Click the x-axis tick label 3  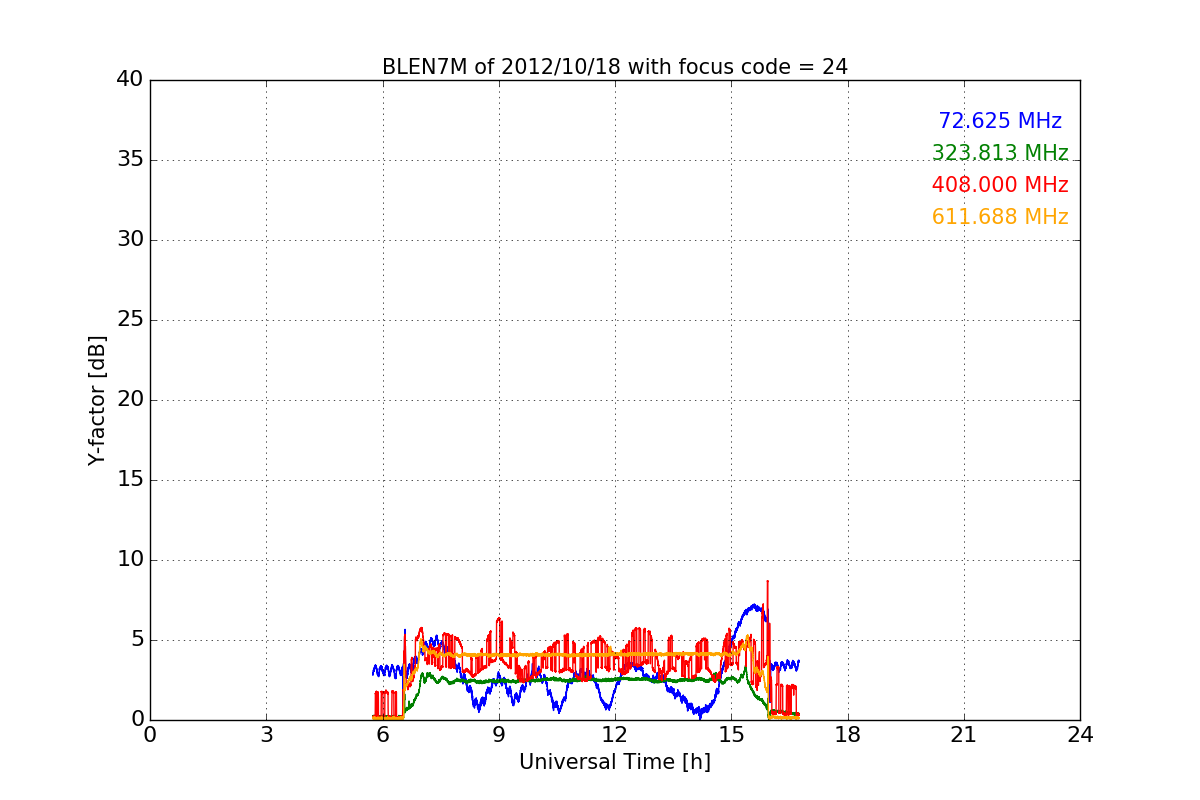[267, 735]
